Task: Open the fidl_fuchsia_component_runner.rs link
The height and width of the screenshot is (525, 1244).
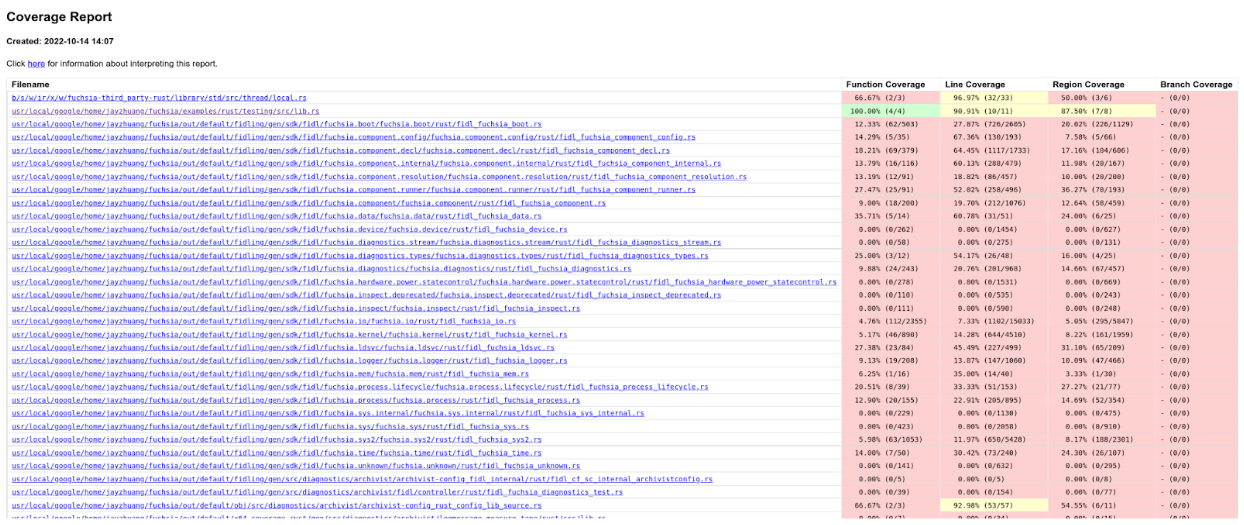Action: [353, 190]
